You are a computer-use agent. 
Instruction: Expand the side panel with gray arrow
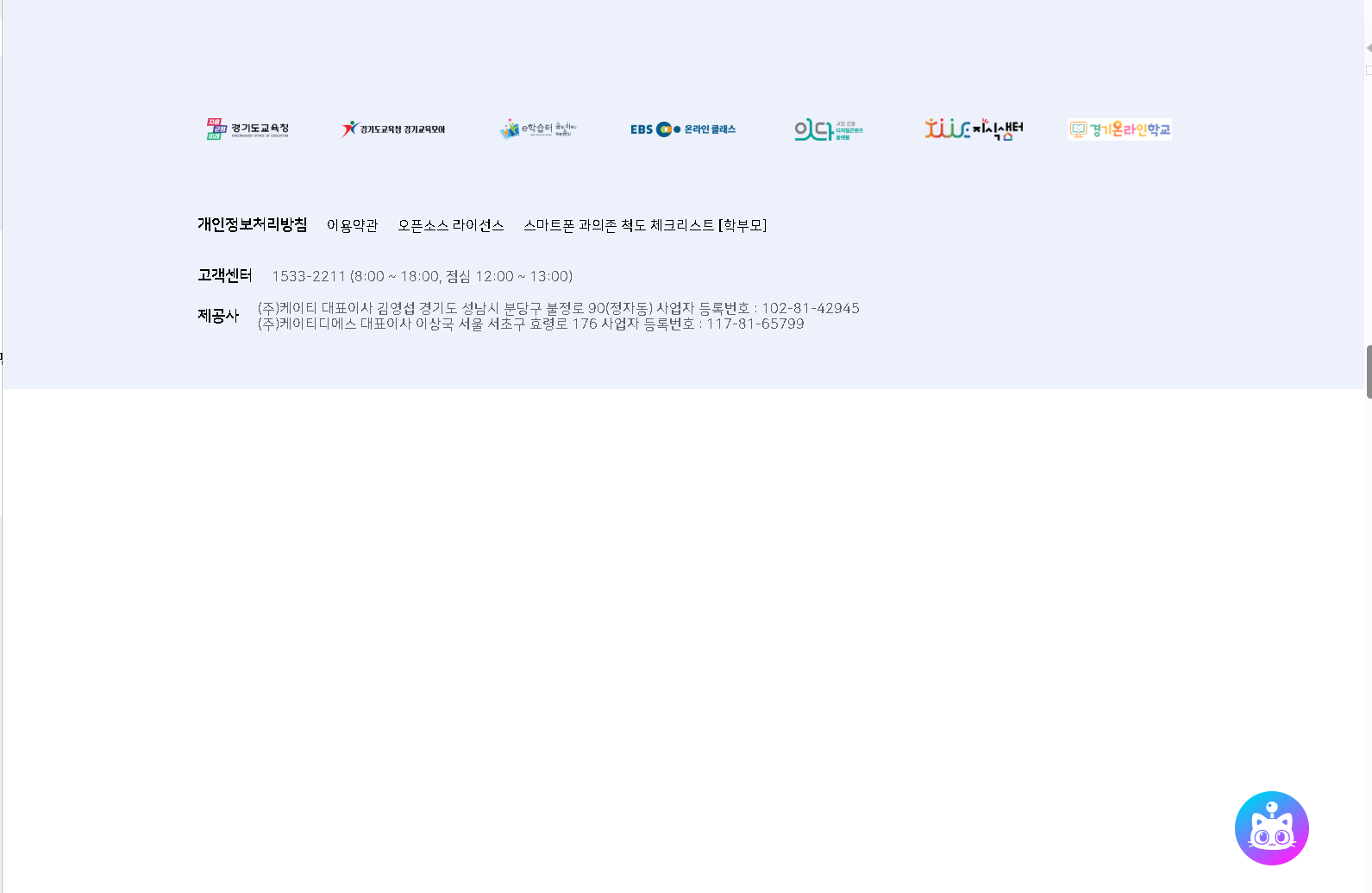pos(1369,48)
